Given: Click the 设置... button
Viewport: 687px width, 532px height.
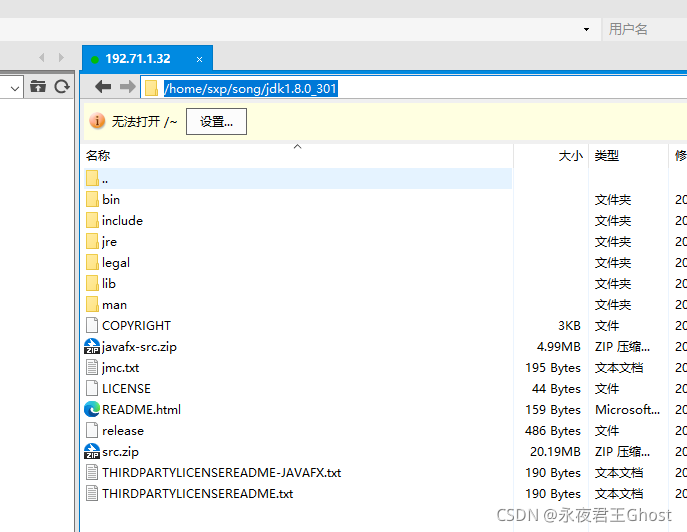Looking at the screenshot, I should tap(216, 121).
